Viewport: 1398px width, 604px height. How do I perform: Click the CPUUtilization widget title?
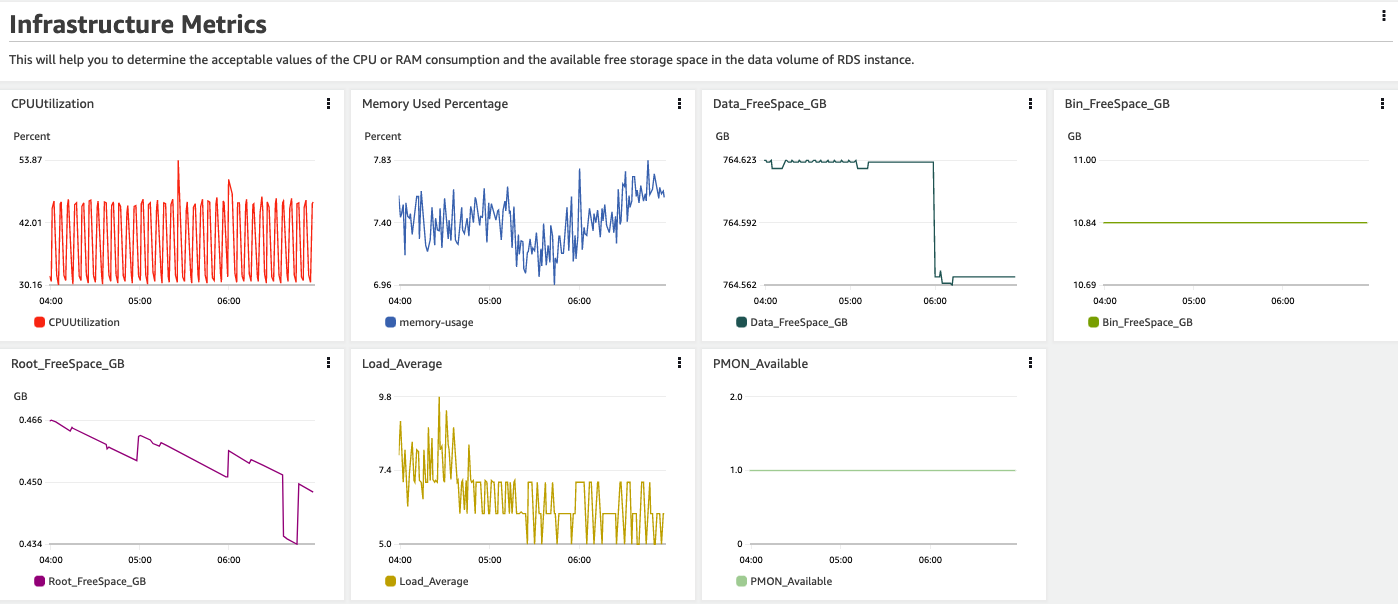53,103
